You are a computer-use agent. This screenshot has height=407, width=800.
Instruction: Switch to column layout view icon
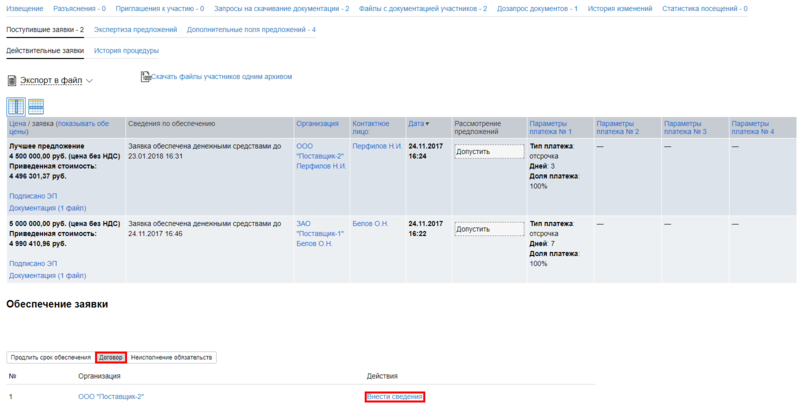tap(17, 106)
